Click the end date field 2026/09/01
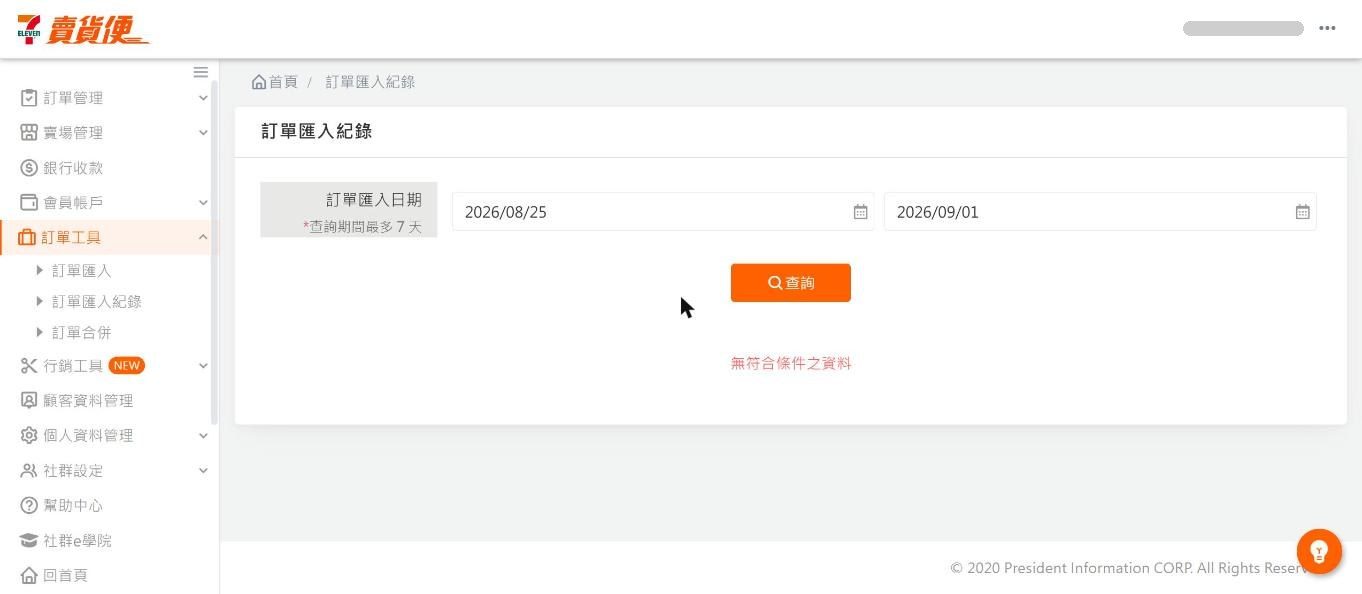Image resolution: width=1362 pixels, height=594 pixels. pos(1100,212)
